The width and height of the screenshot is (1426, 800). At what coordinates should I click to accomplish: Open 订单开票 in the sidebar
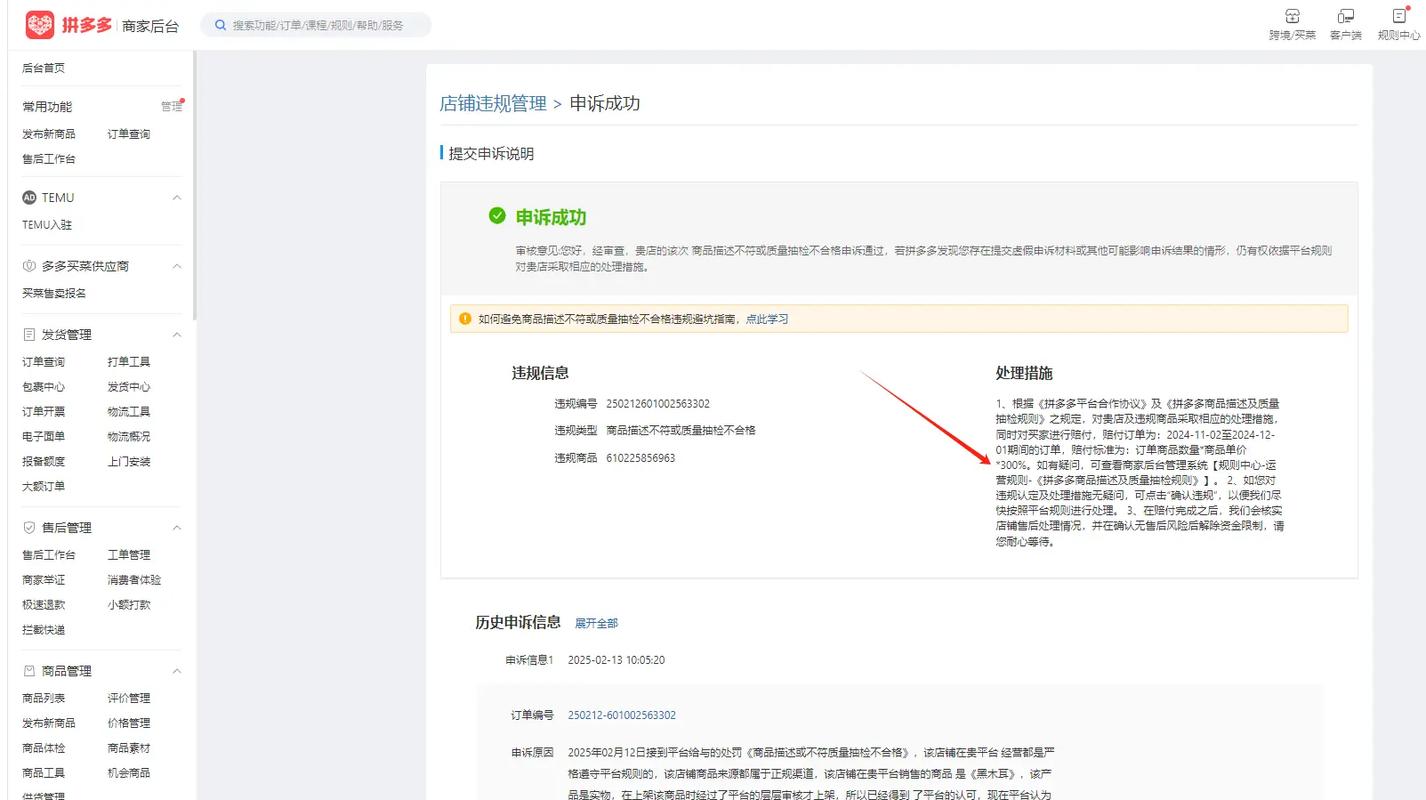click(43, 412)
